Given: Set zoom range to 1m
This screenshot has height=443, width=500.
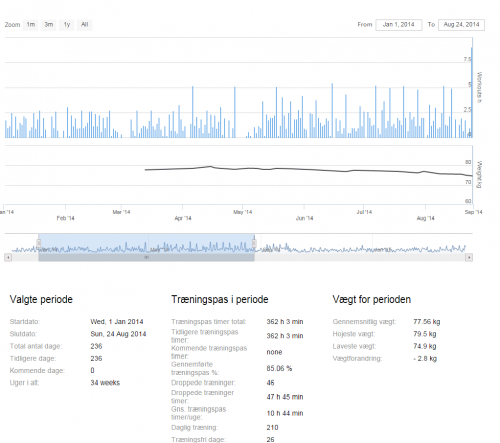Looking at the screenshot, I should 31,25.
